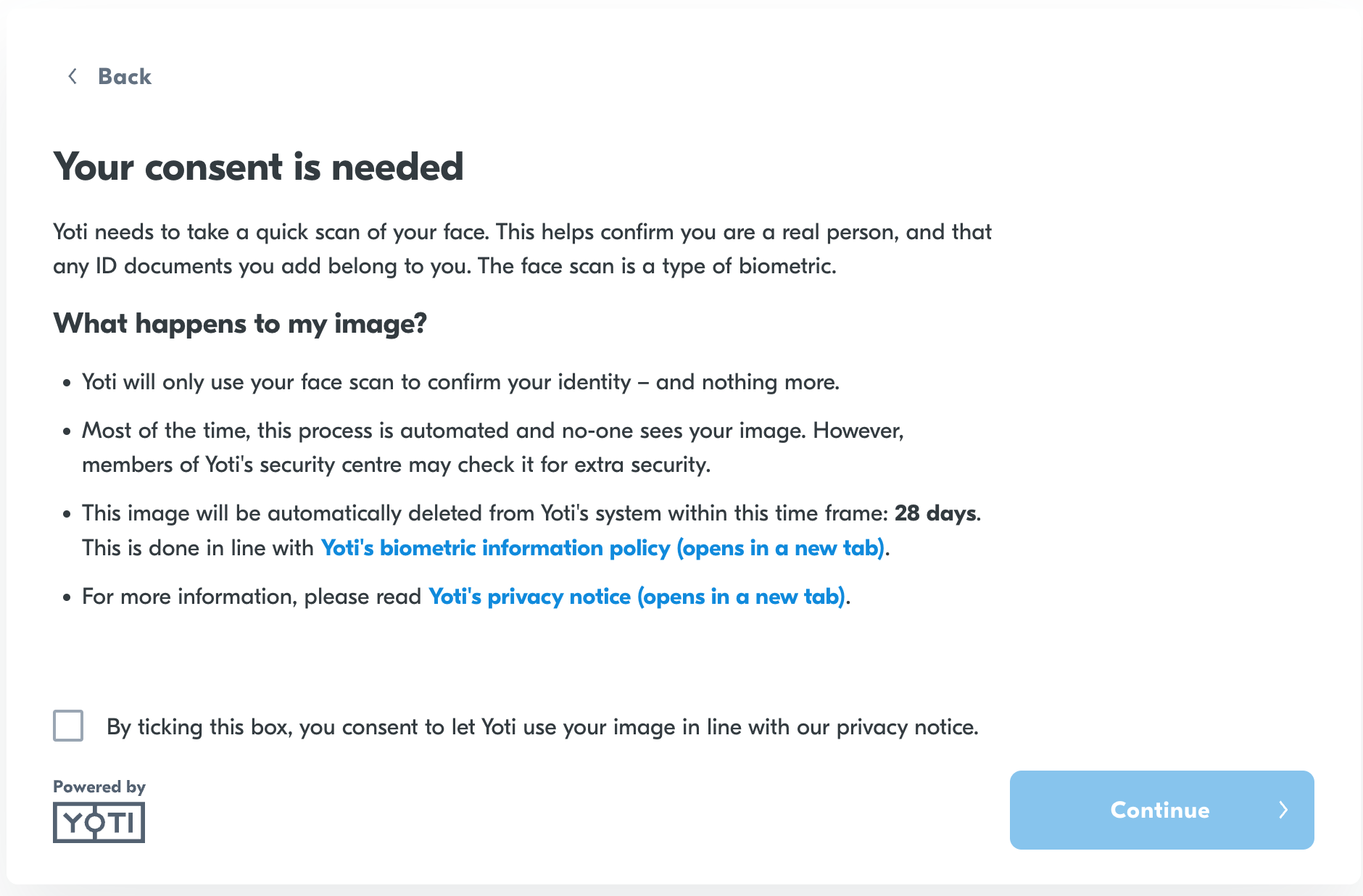Open Yoti's privacy notice link
This screenshot has height=896, width=1363.
tap(637, 596)
